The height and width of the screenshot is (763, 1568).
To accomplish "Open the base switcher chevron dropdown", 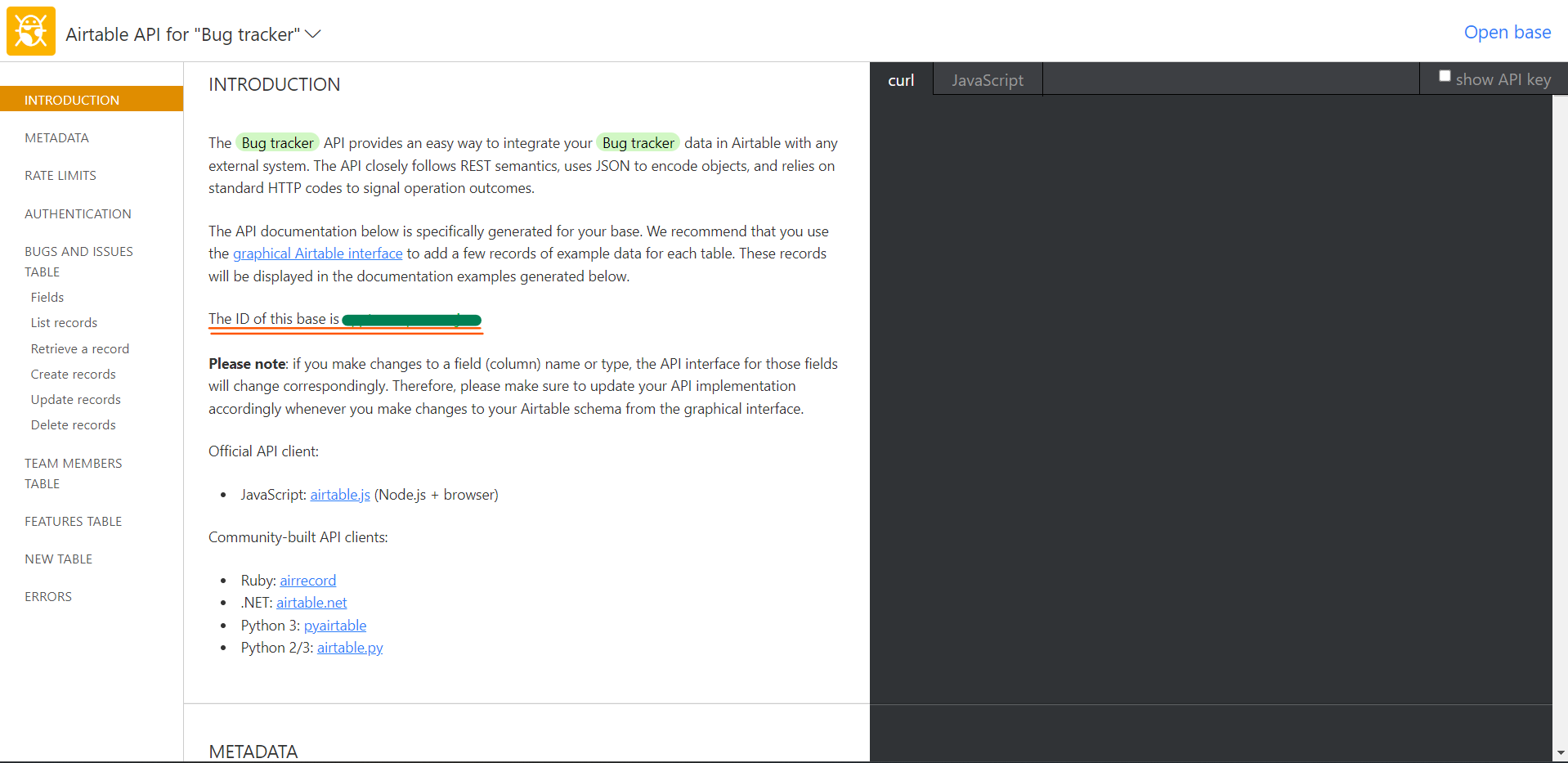I will click(x=313, y=34).
